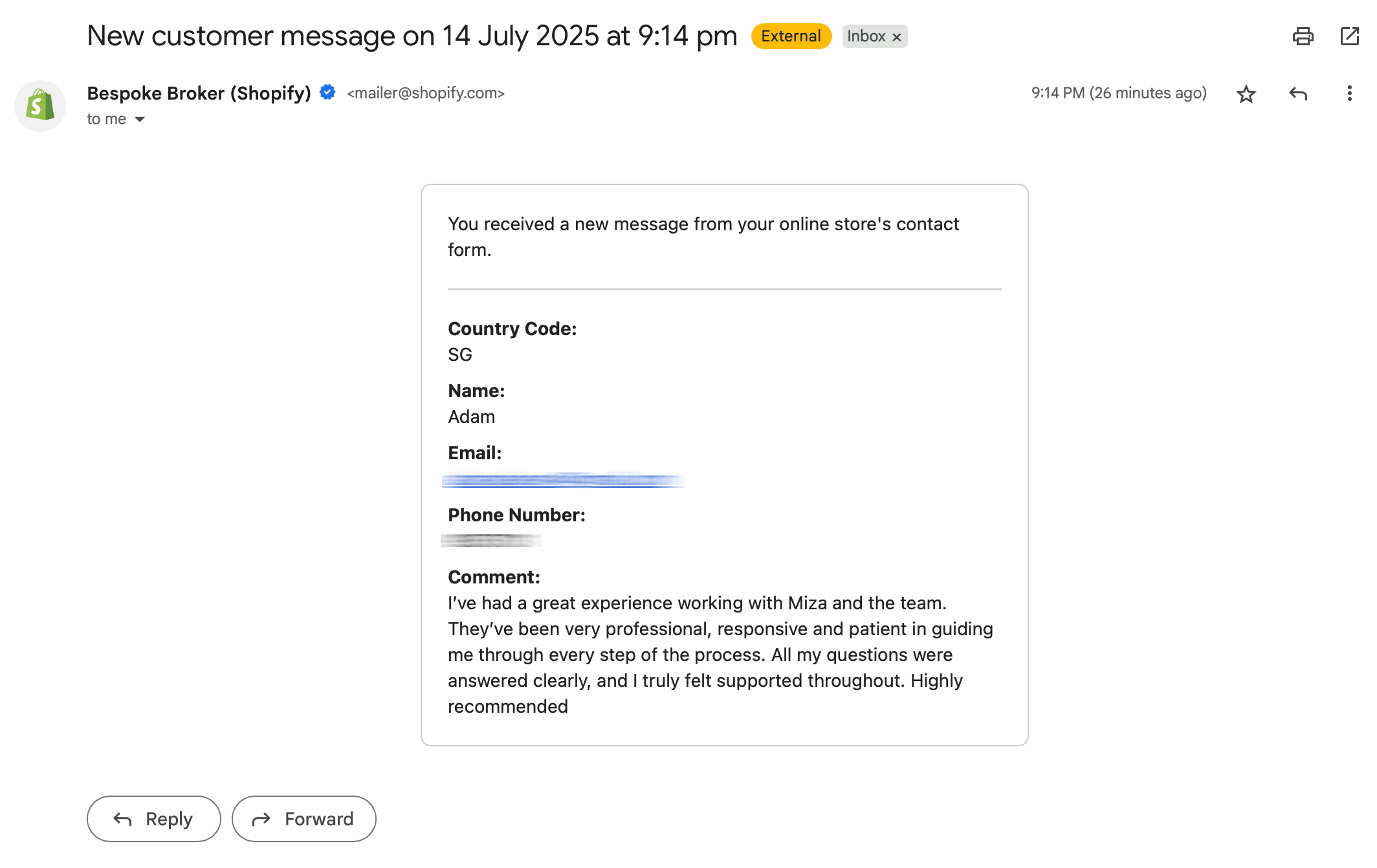1377x868 pixels.
Task: Click the mailer@shopify.com sender address
Action: pos(425,93)
